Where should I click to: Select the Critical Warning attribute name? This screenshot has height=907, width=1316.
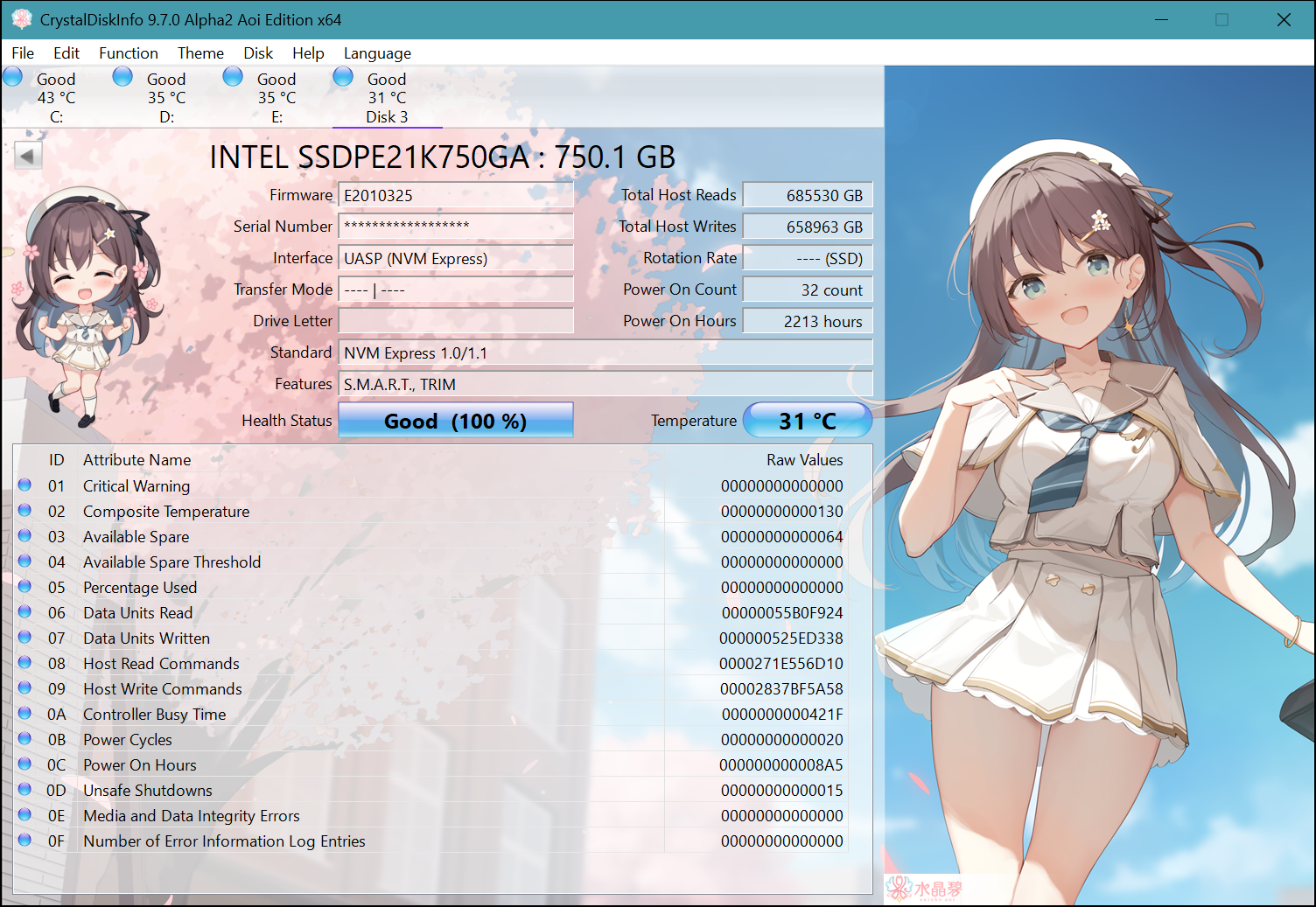point(136,485)
